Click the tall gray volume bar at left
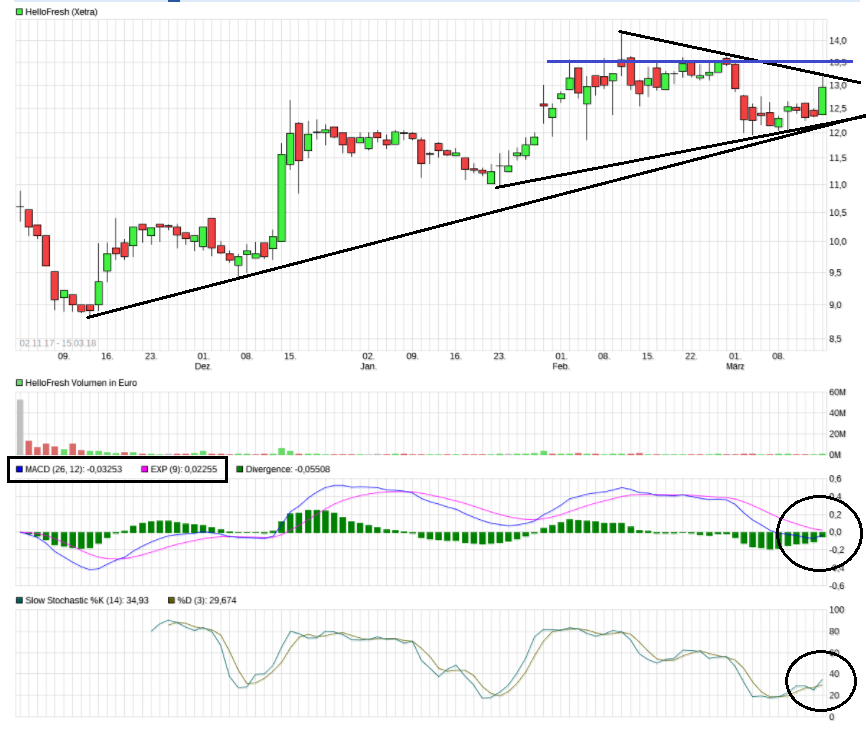Screen dimensions: 866x732 (x=19, y=427)
